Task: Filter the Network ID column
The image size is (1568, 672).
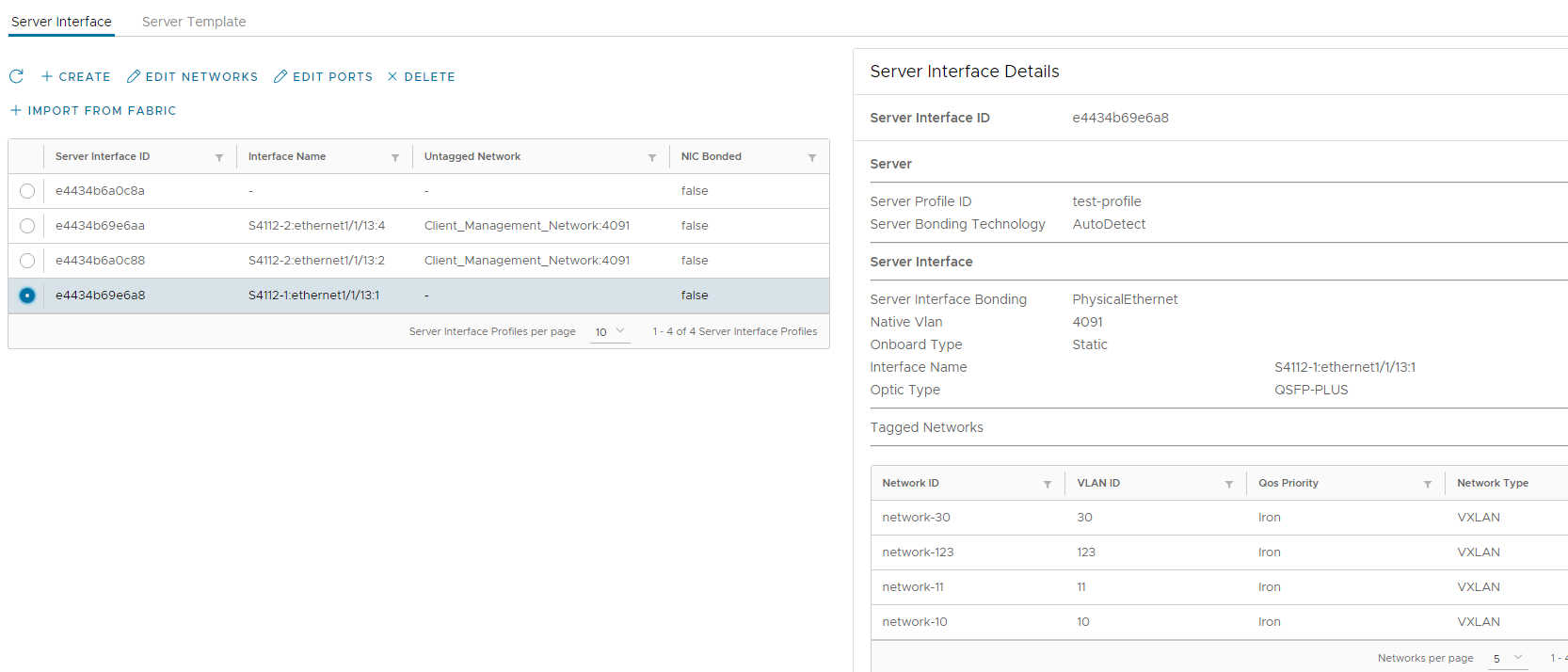Action: pyautogui.click(x=1048, y=484)
